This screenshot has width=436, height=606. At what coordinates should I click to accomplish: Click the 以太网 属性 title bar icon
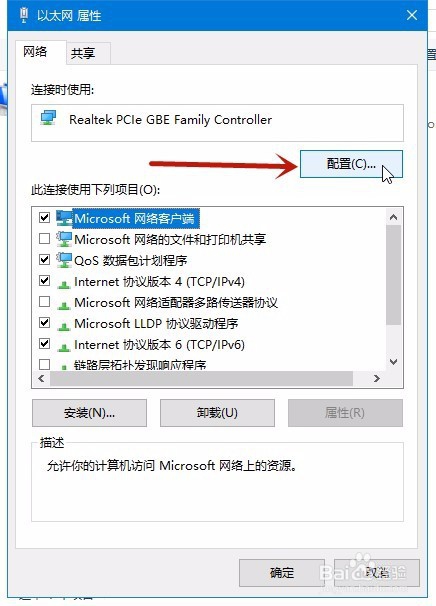click(x=24, y=15)
